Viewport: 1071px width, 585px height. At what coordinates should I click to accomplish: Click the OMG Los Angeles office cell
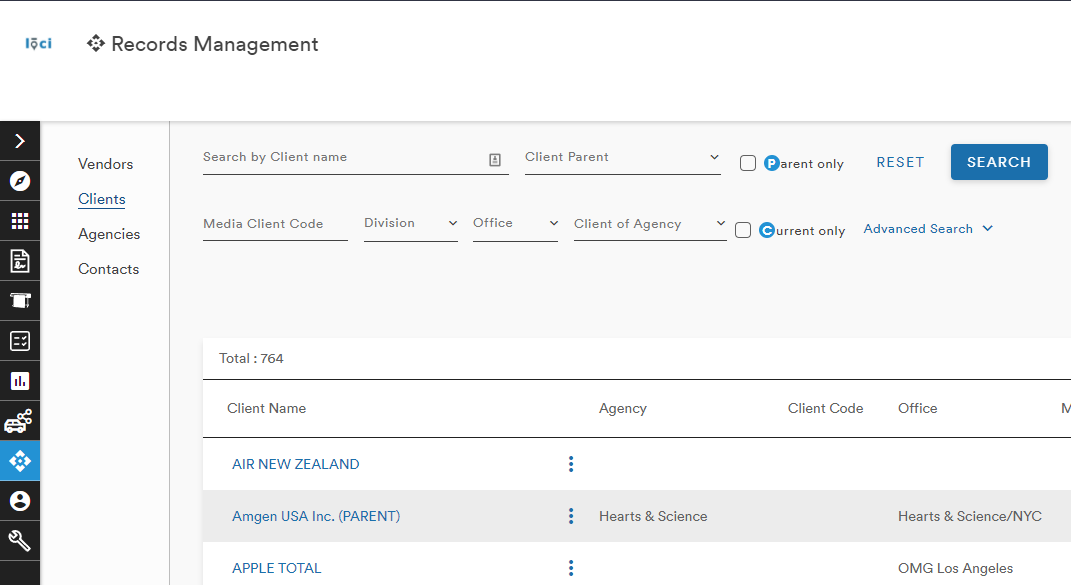click(x=956, y=568)
